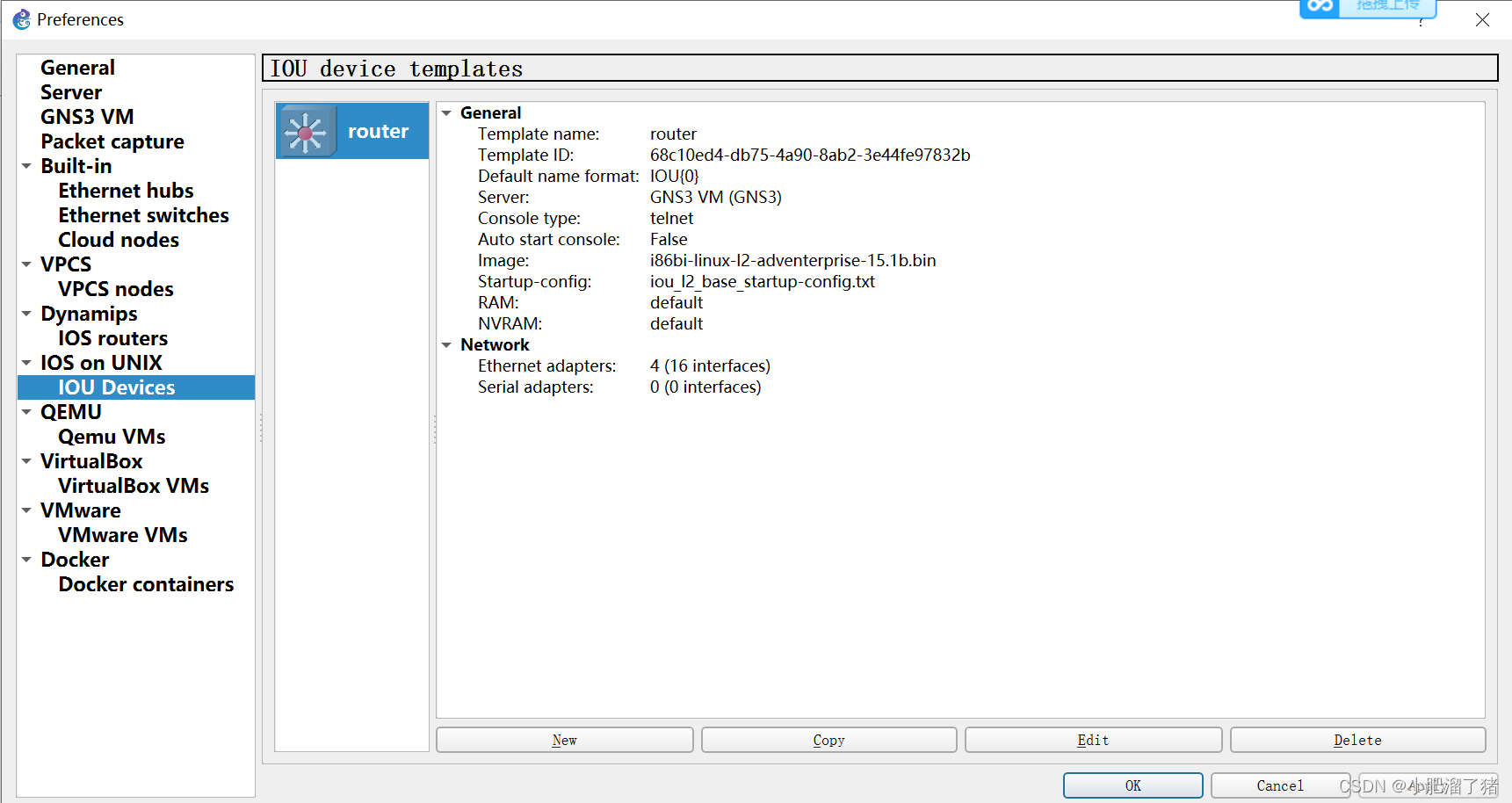Click the GNS3 Preferences window icon

click(x=21, y=19)
